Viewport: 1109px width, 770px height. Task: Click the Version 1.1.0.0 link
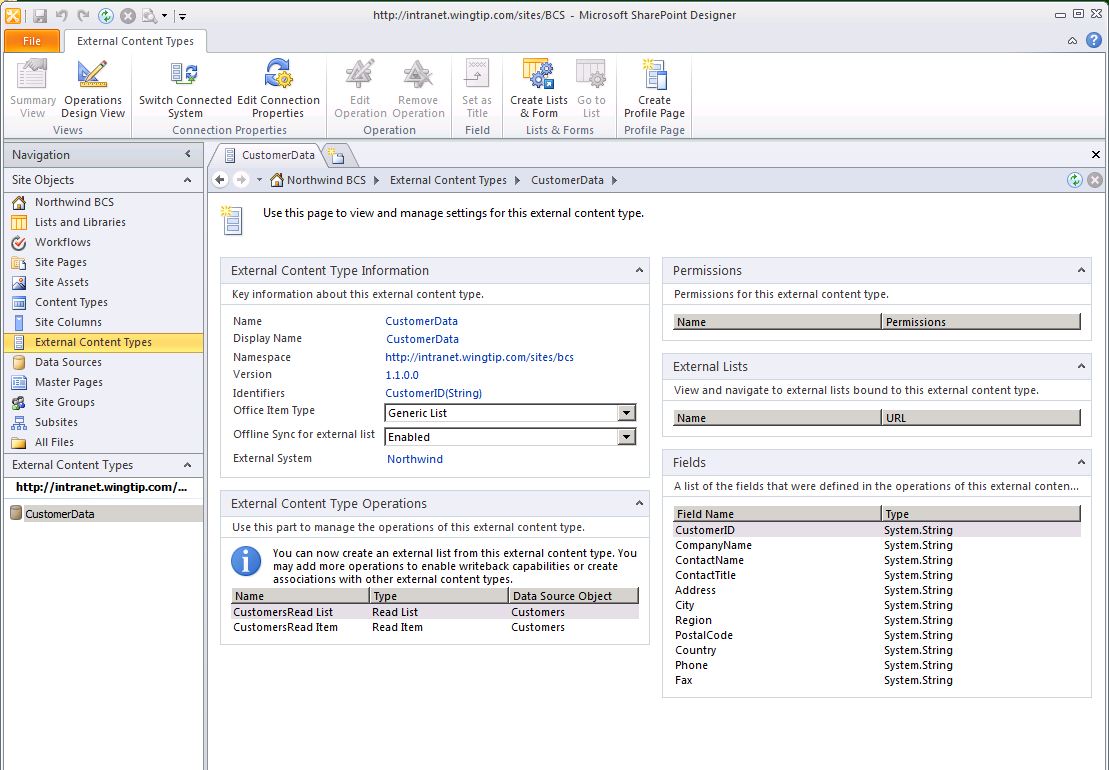click(x=402, y=375)
